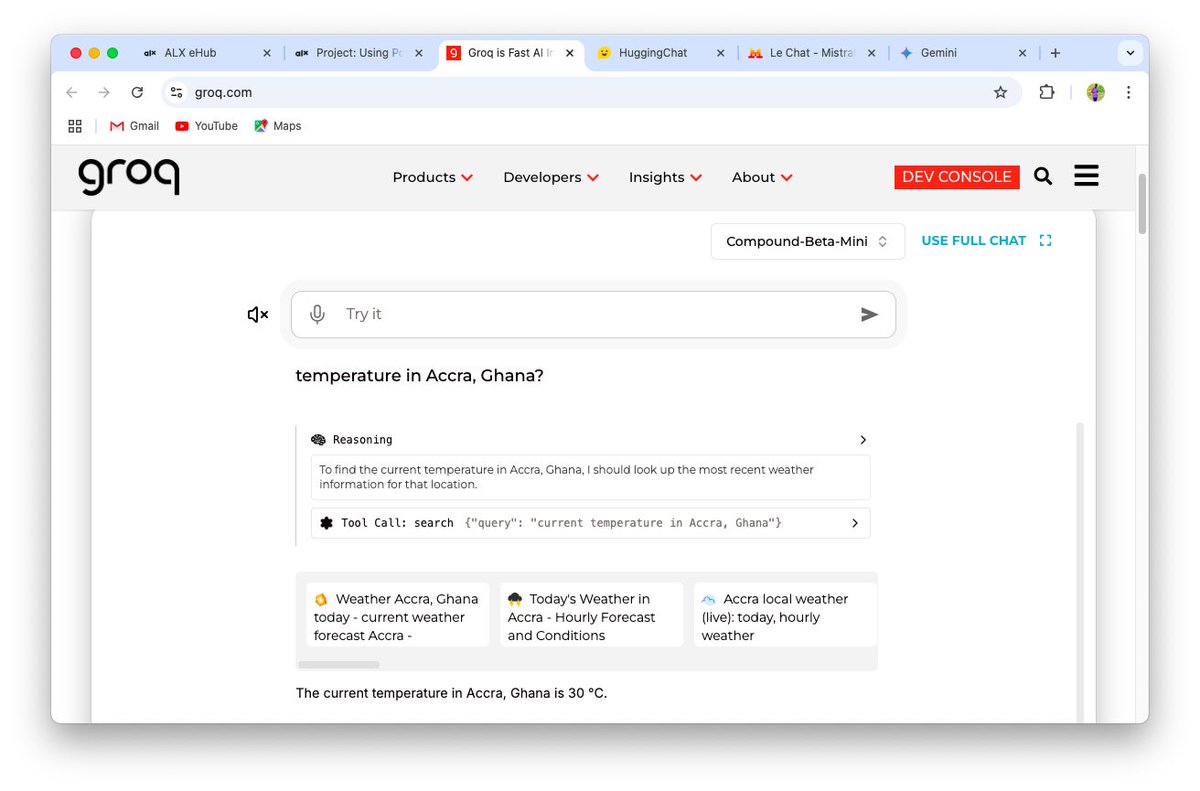This screenshot has height=791, width=1200.
Task: Click the horizontal scrollbar under result cards
Action: (x=339, y=664)
